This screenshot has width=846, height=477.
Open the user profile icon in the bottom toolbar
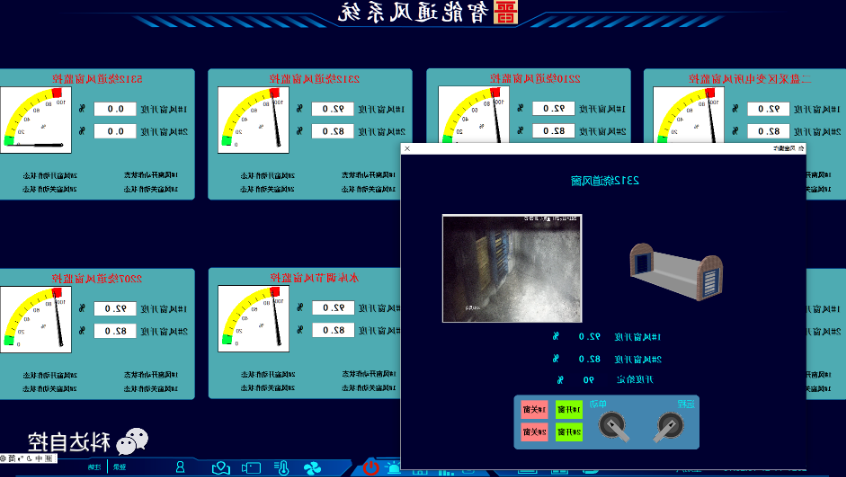point(180,467)
